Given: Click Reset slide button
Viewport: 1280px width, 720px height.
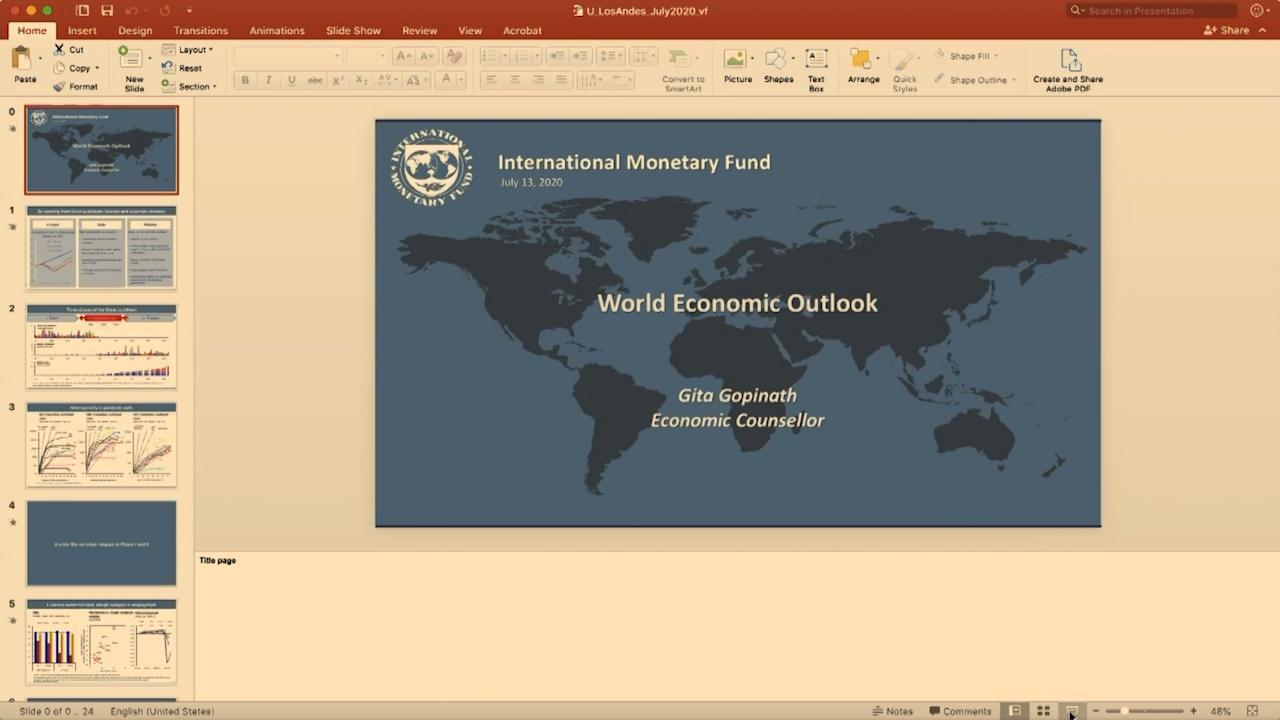Looking at the screenshot, I should tap(183, 68).
